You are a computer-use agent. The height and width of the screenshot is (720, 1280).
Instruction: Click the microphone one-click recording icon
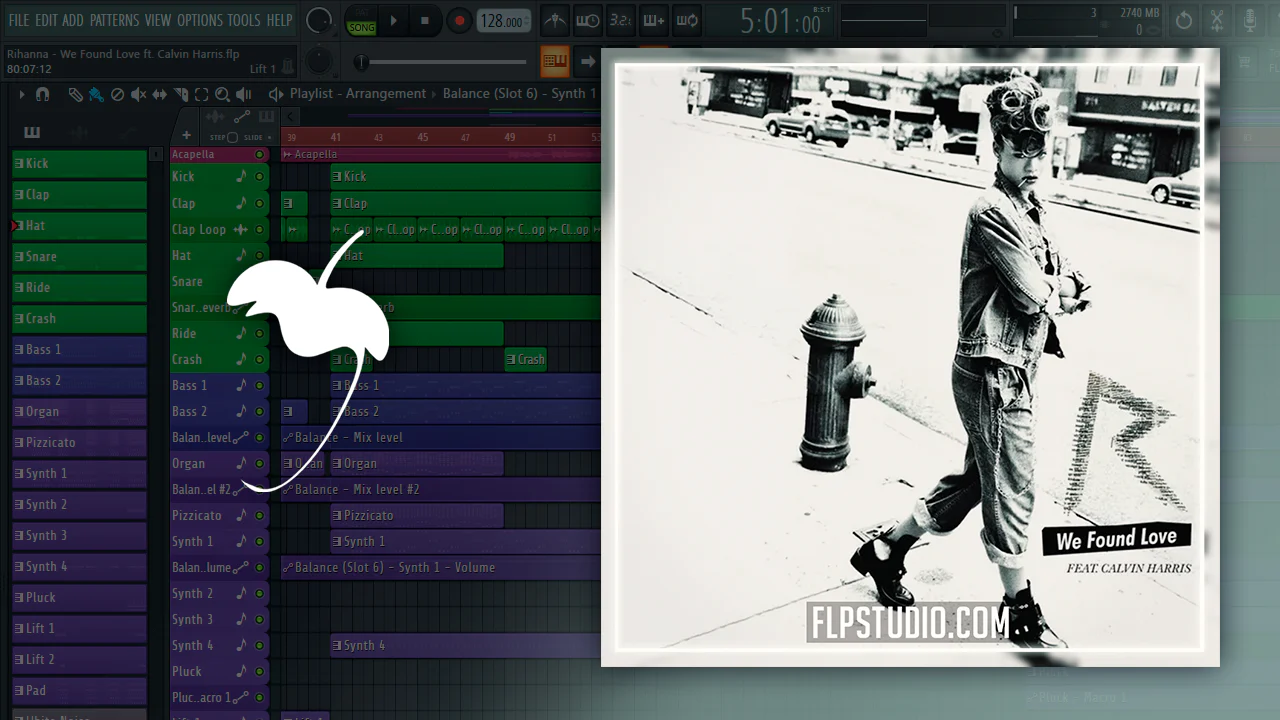(1250, 20)
